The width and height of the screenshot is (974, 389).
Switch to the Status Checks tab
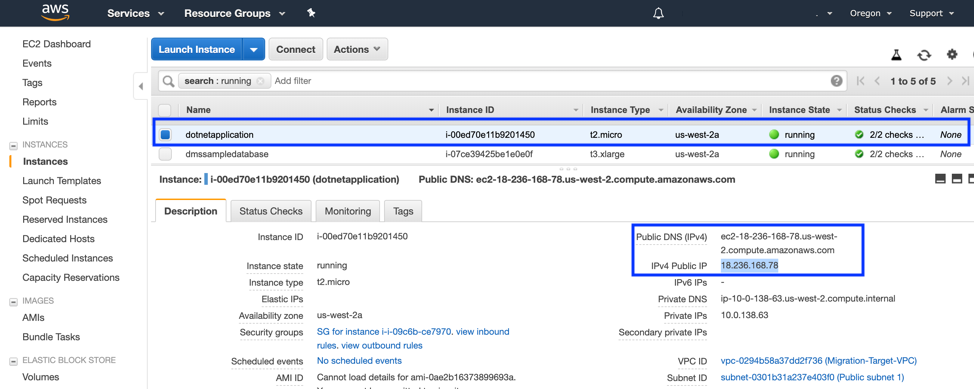(x=271, y=211)
